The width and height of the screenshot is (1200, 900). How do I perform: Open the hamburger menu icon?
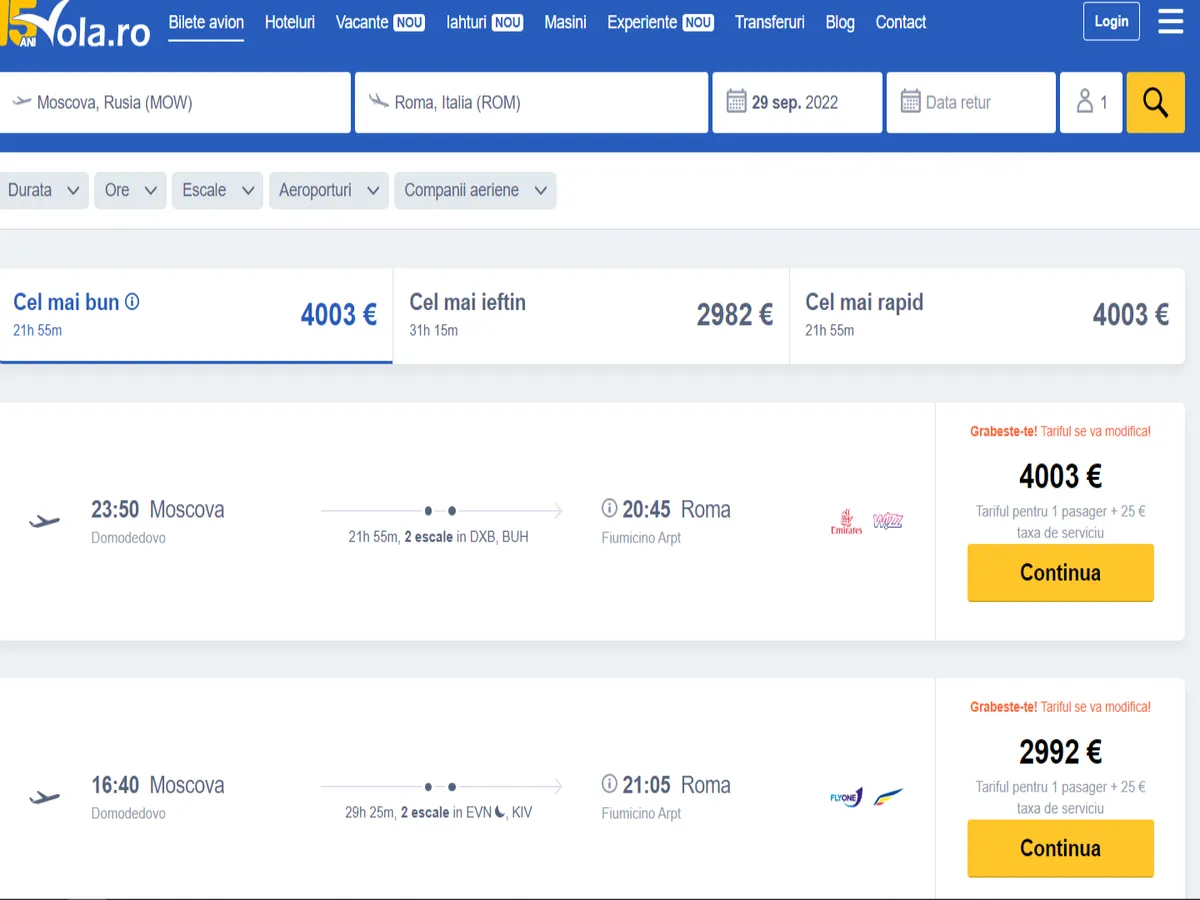click(1170, 22)
